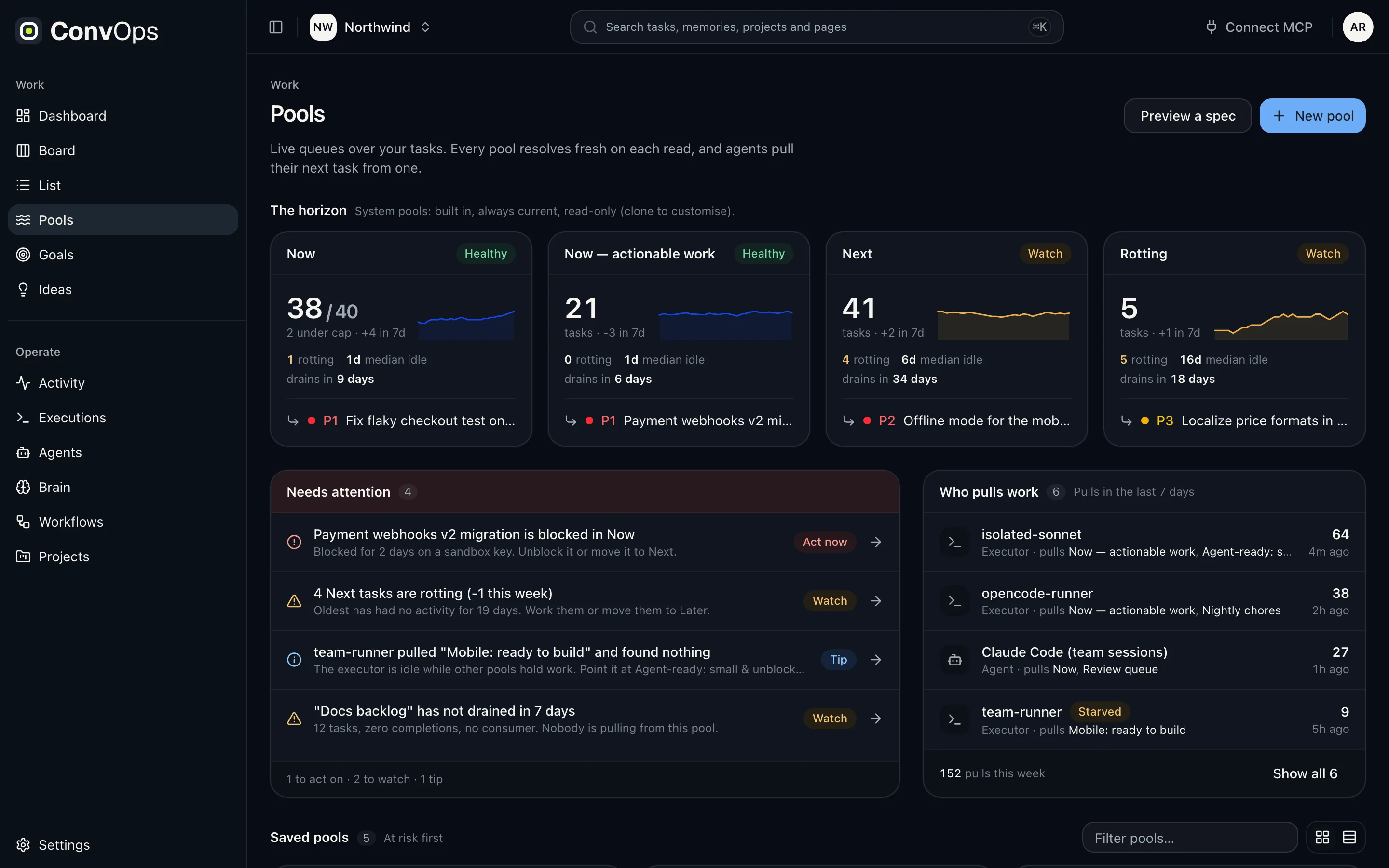Click isolated-sonnet executor terminal icon
This screenshot has height=868, width=1389.
coord(954,542)
